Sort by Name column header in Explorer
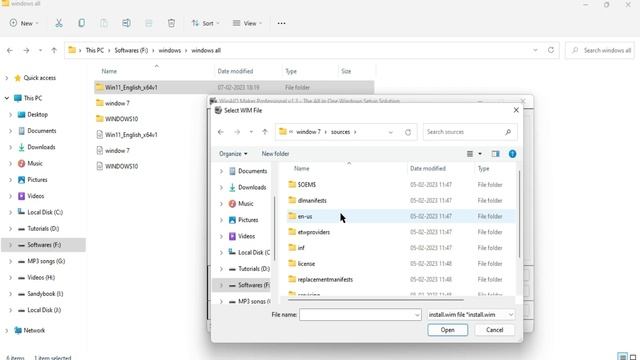This screenshot has width=640, height=360. point(109,71)
